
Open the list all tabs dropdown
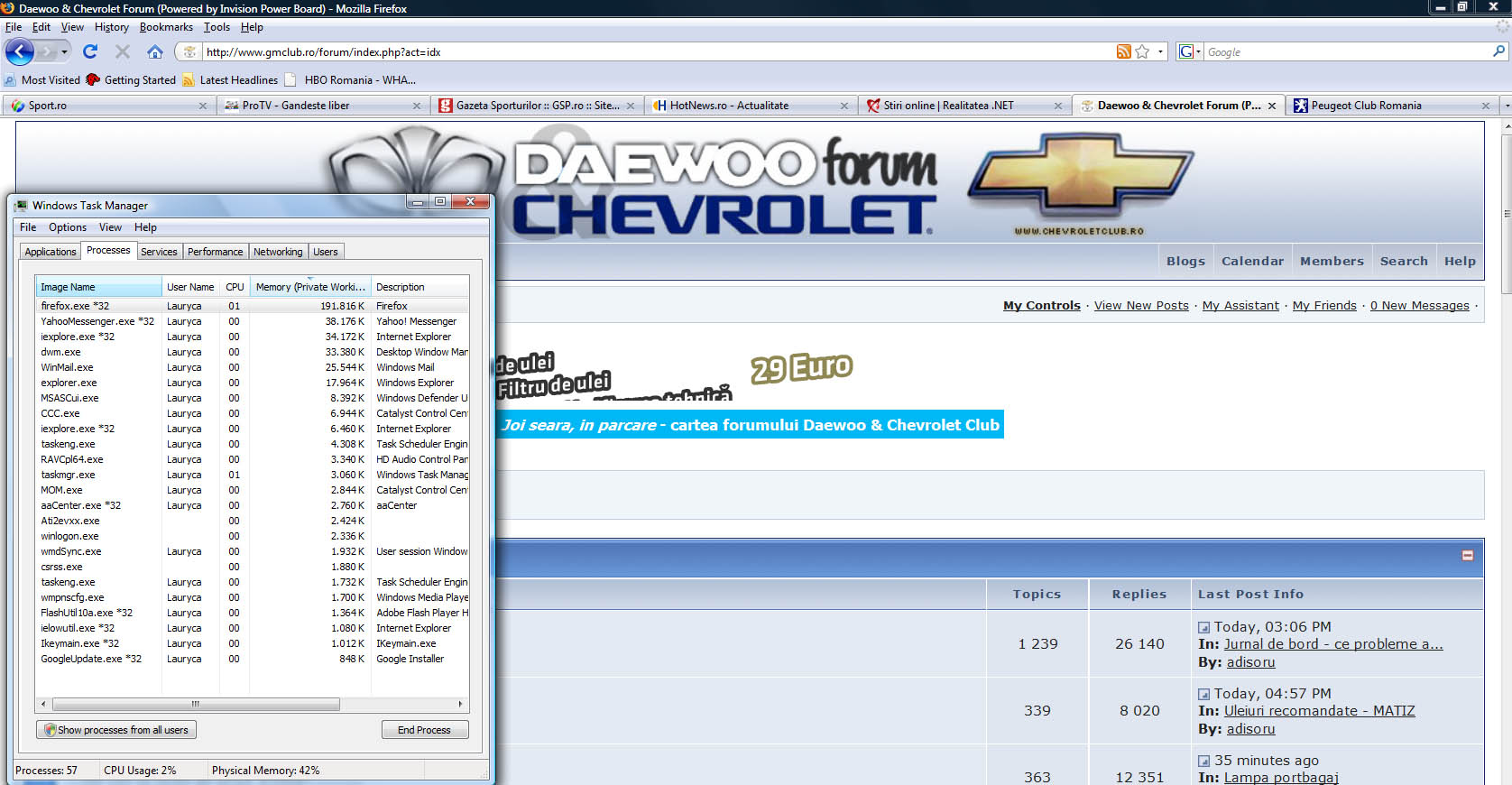1506,106
